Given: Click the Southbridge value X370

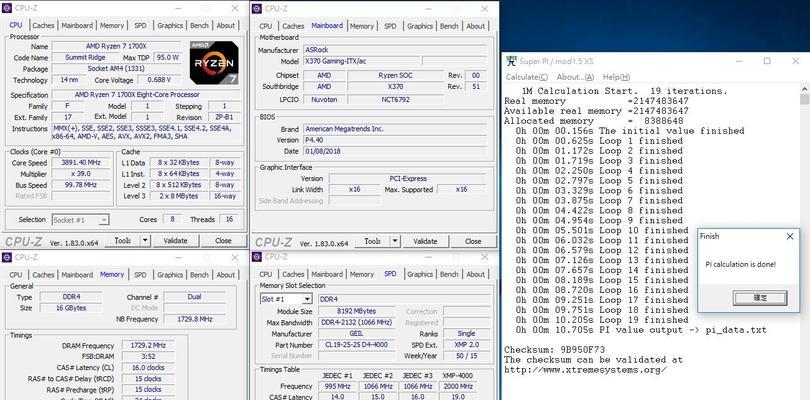Looking at the screenshot, I should click(x=394, y=86).
